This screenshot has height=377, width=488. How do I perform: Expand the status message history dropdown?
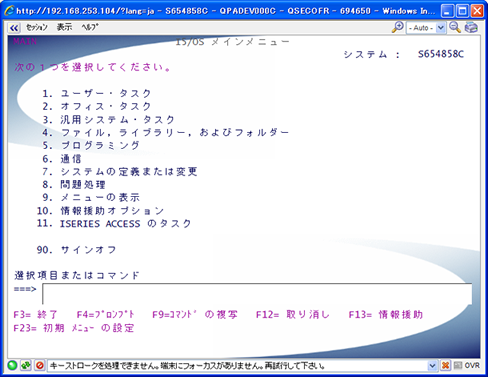tap(432, 366)
